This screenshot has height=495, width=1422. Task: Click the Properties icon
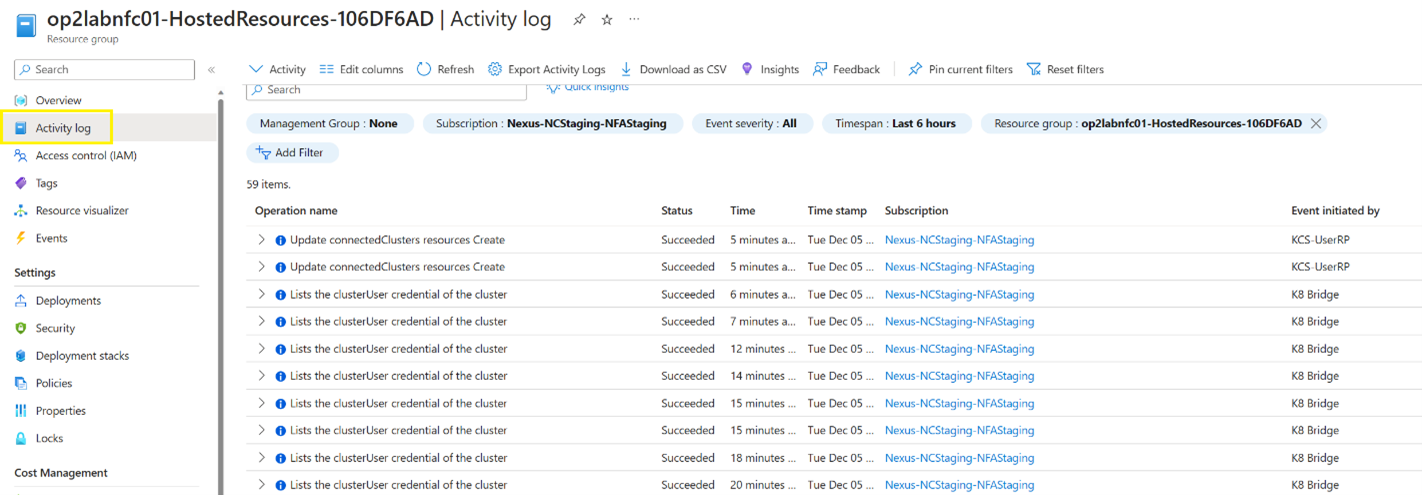coord(21,411)
